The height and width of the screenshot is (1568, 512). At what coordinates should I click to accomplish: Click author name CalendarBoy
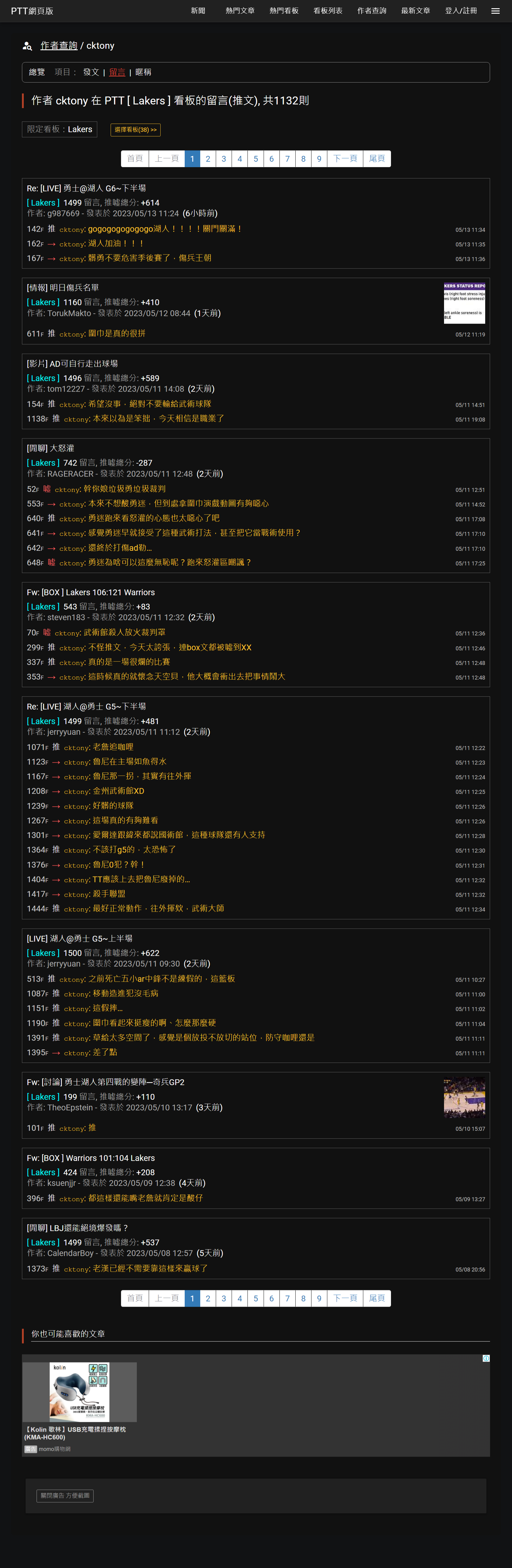[x=71, y=1253]
